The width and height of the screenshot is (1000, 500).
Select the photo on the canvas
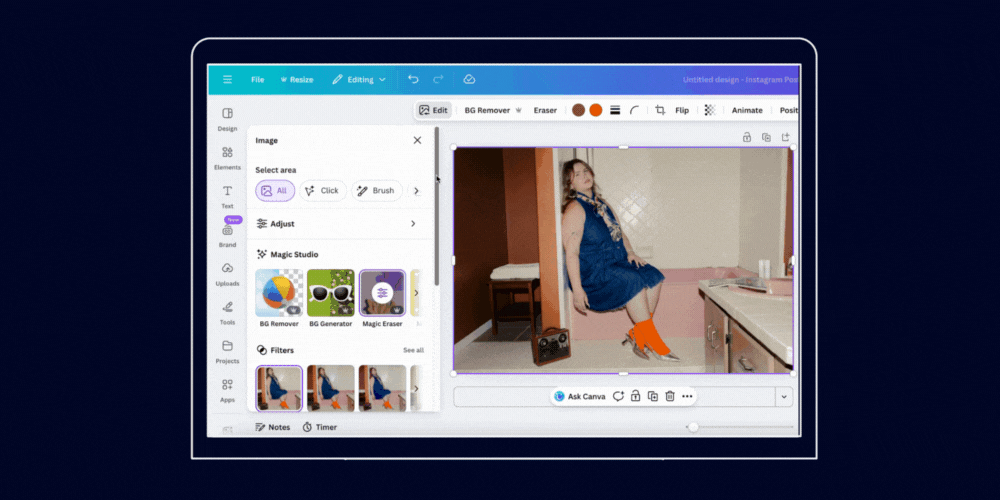pos(623,260)
